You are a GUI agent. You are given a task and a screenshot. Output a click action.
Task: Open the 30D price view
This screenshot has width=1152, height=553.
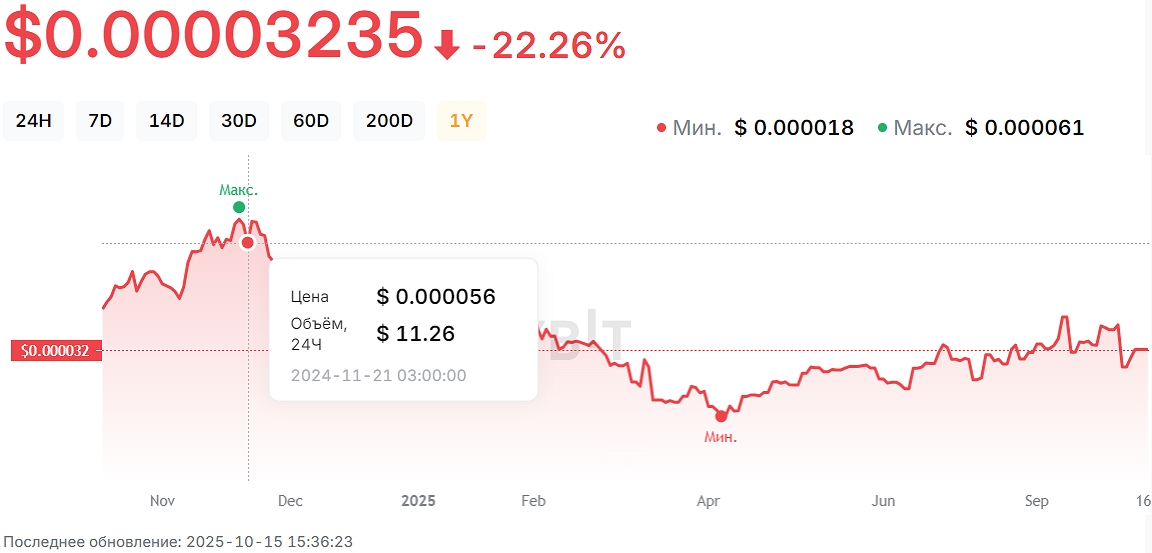coord(239,121)
